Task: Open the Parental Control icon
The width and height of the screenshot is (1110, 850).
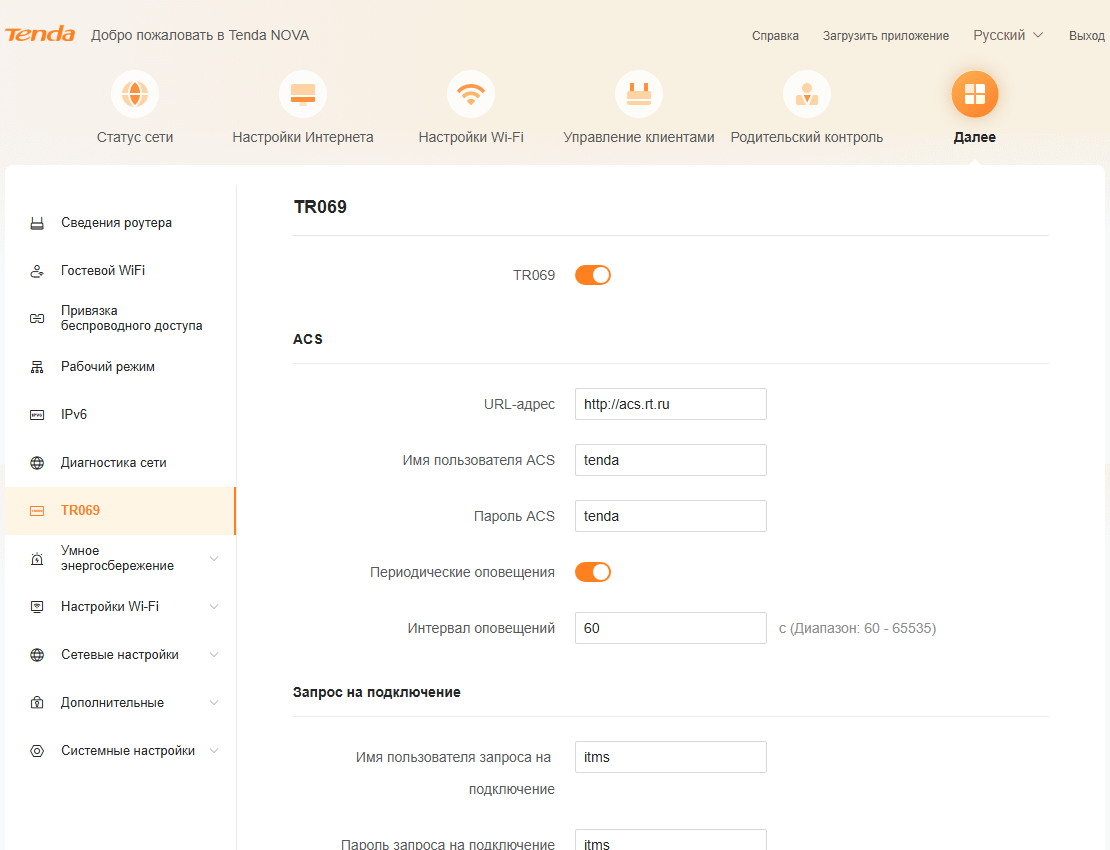Action: tap(806, 93)
